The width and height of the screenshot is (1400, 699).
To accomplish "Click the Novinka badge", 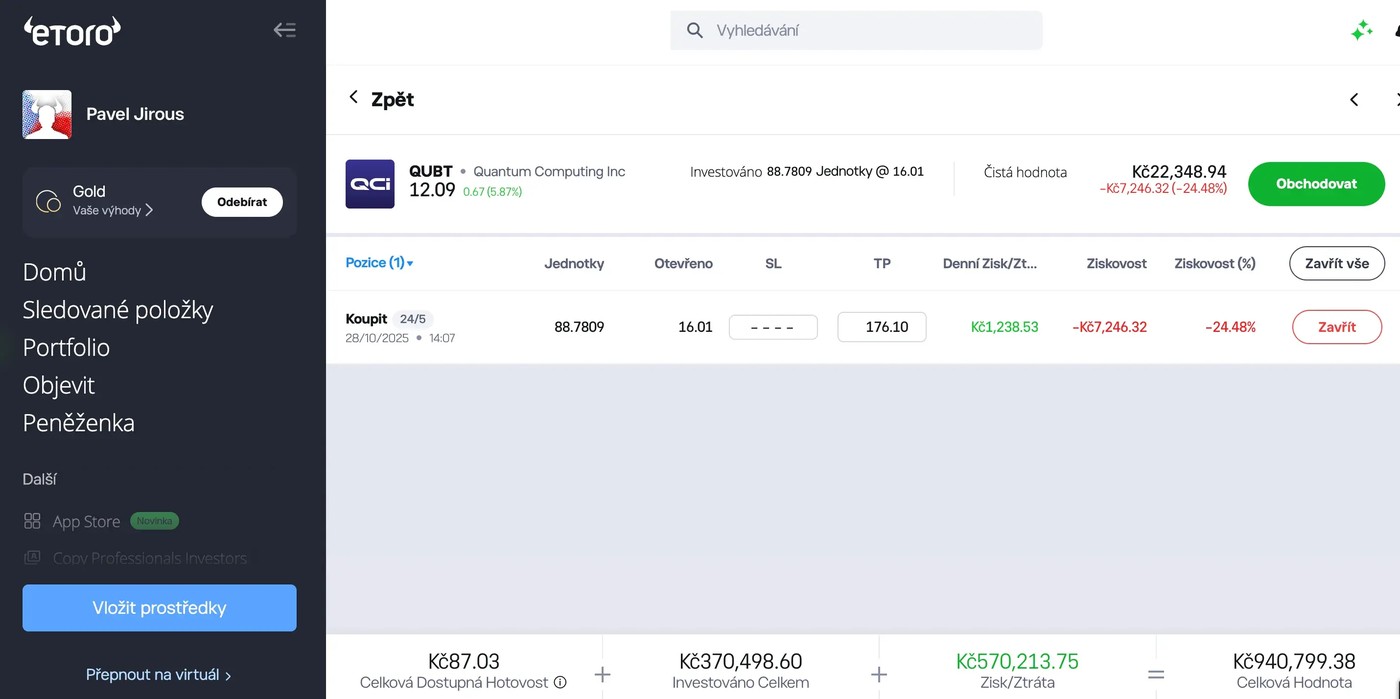I will 155,521.
